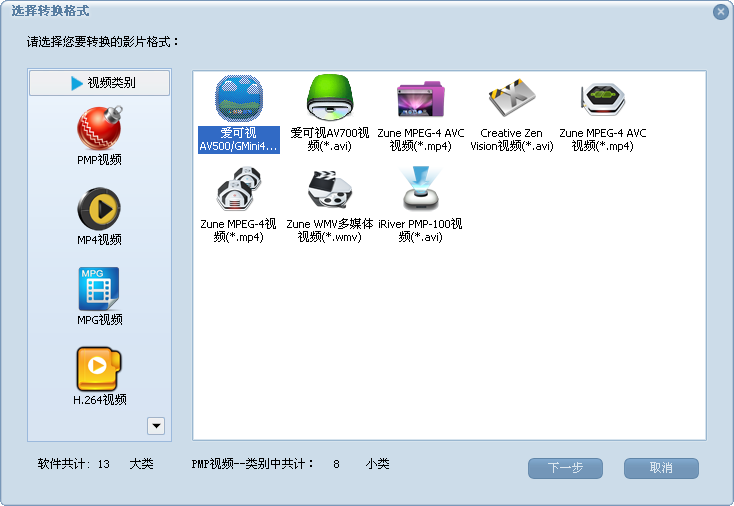Pick the 爱可视AV700视频(*.avi) format icon
734x506 pixels.
click(x=330, y=97)
